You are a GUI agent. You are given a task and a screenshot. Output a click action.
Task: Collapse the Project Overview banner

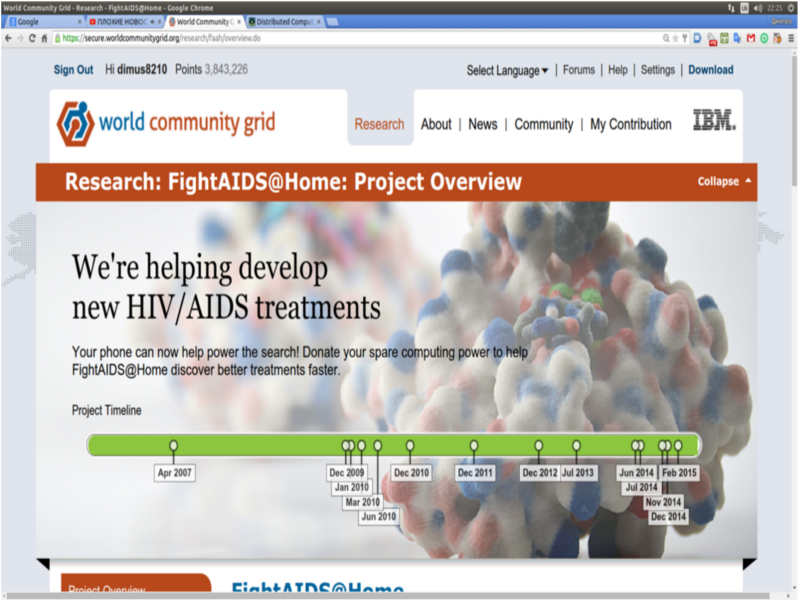tap(725, 182)
